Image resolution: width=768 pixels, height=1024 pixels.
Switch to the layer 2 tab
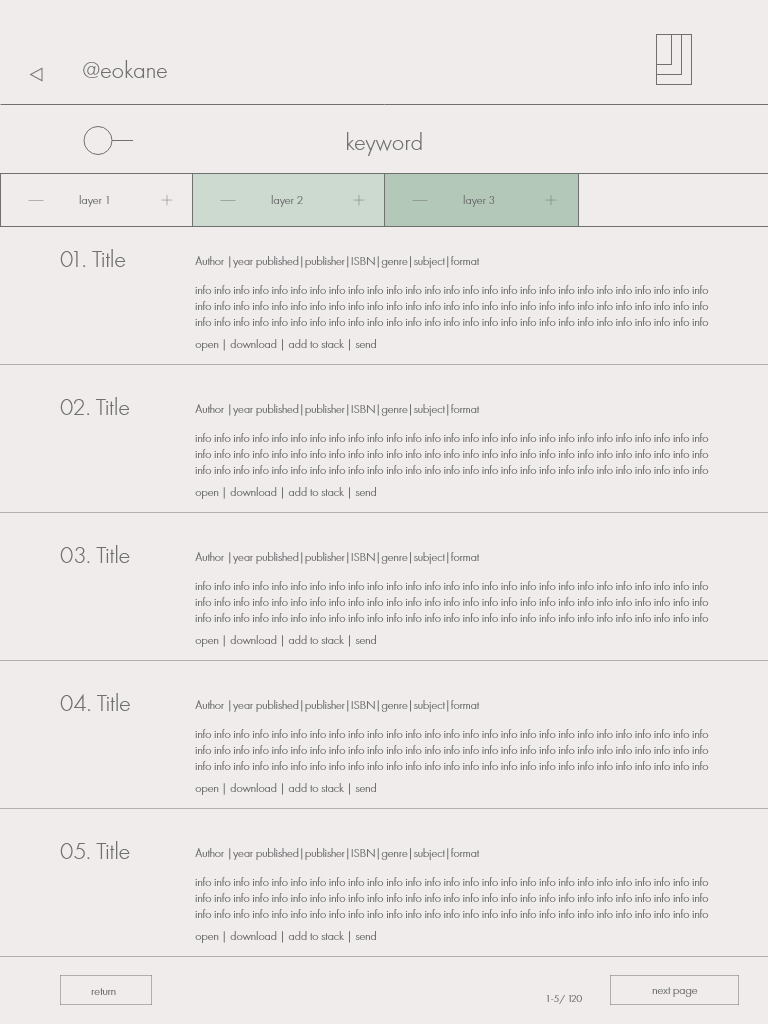click(287, 200)
